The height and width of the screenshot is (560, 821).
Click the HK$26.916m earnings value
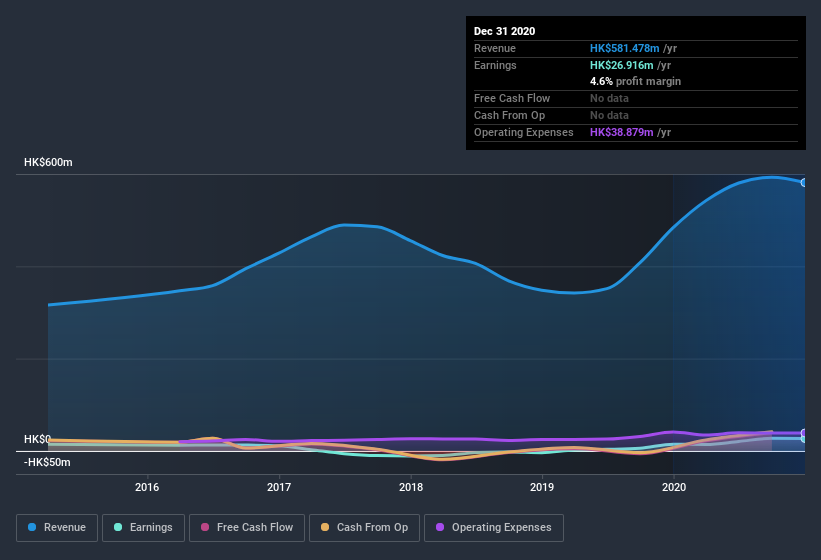622,65
